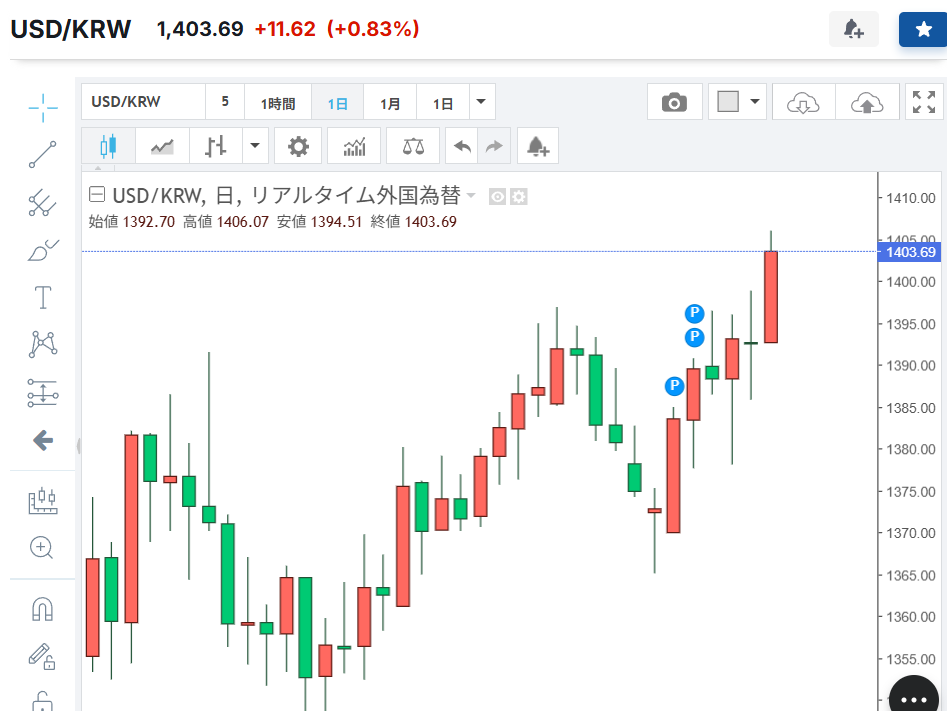Click the 始値 1392.70 open value
This screenshot has width=947, height=711.
[x=132, y=222]
